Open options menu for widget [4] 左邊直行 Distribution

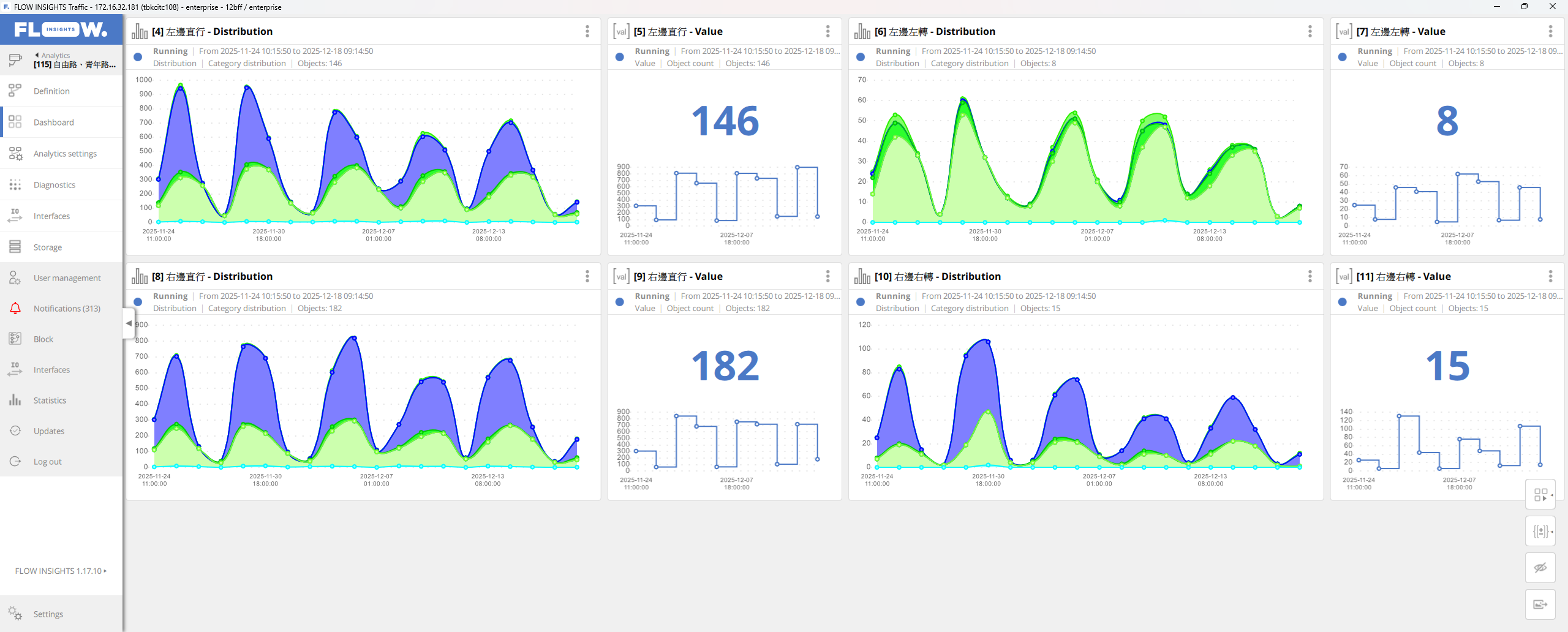[x=587, y=31]
